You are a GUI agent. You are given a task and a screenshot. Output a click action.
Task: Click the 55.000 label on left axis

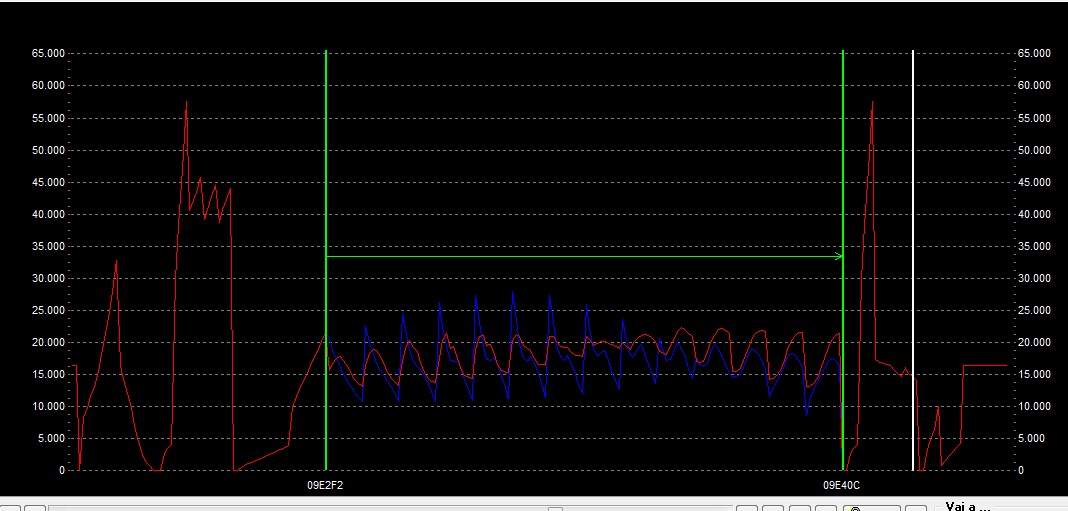click(x=48, y=118)
